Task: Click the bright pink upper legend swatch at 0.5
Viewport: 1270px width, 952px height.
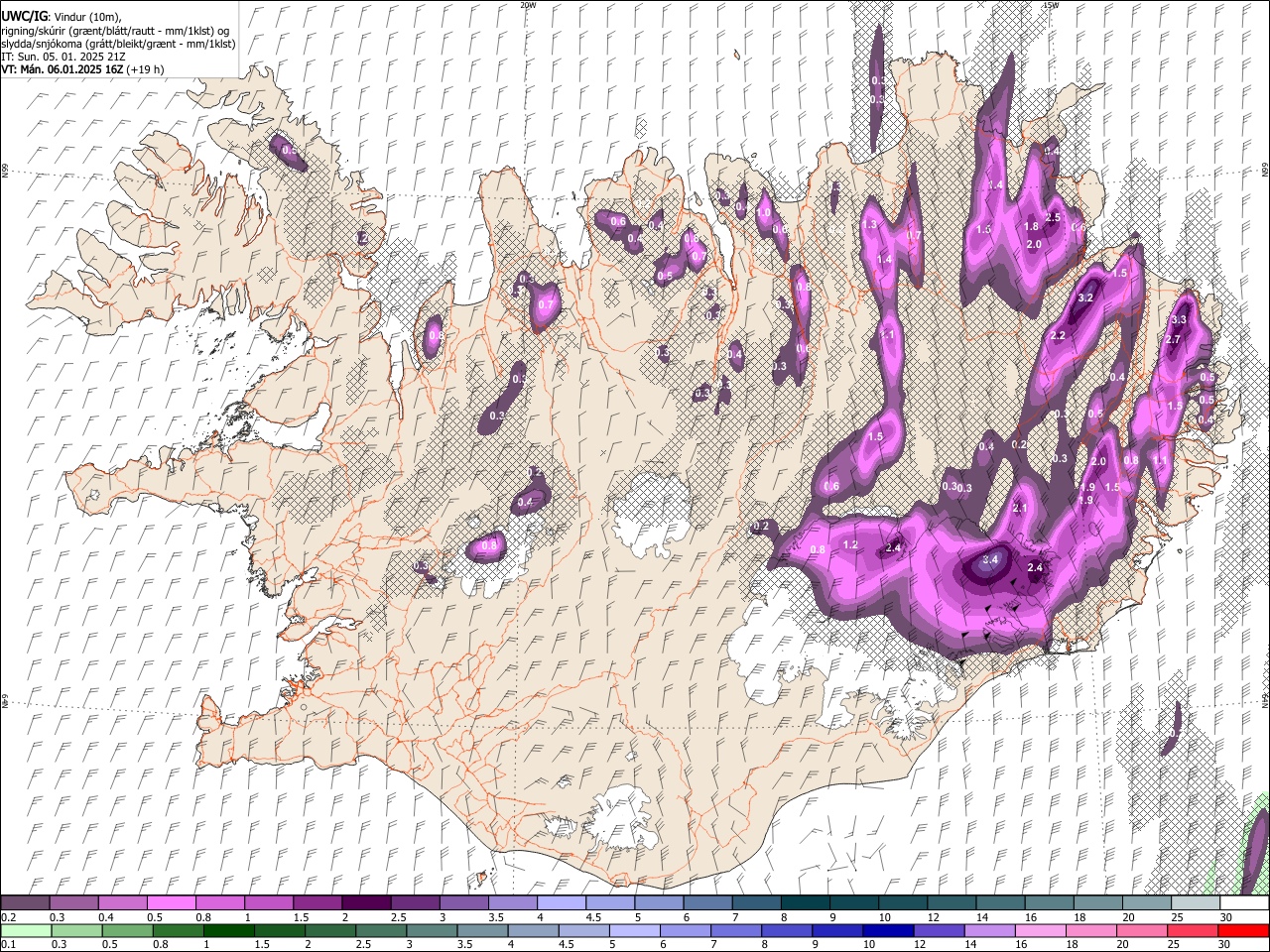Action: (x=172, y=903)
